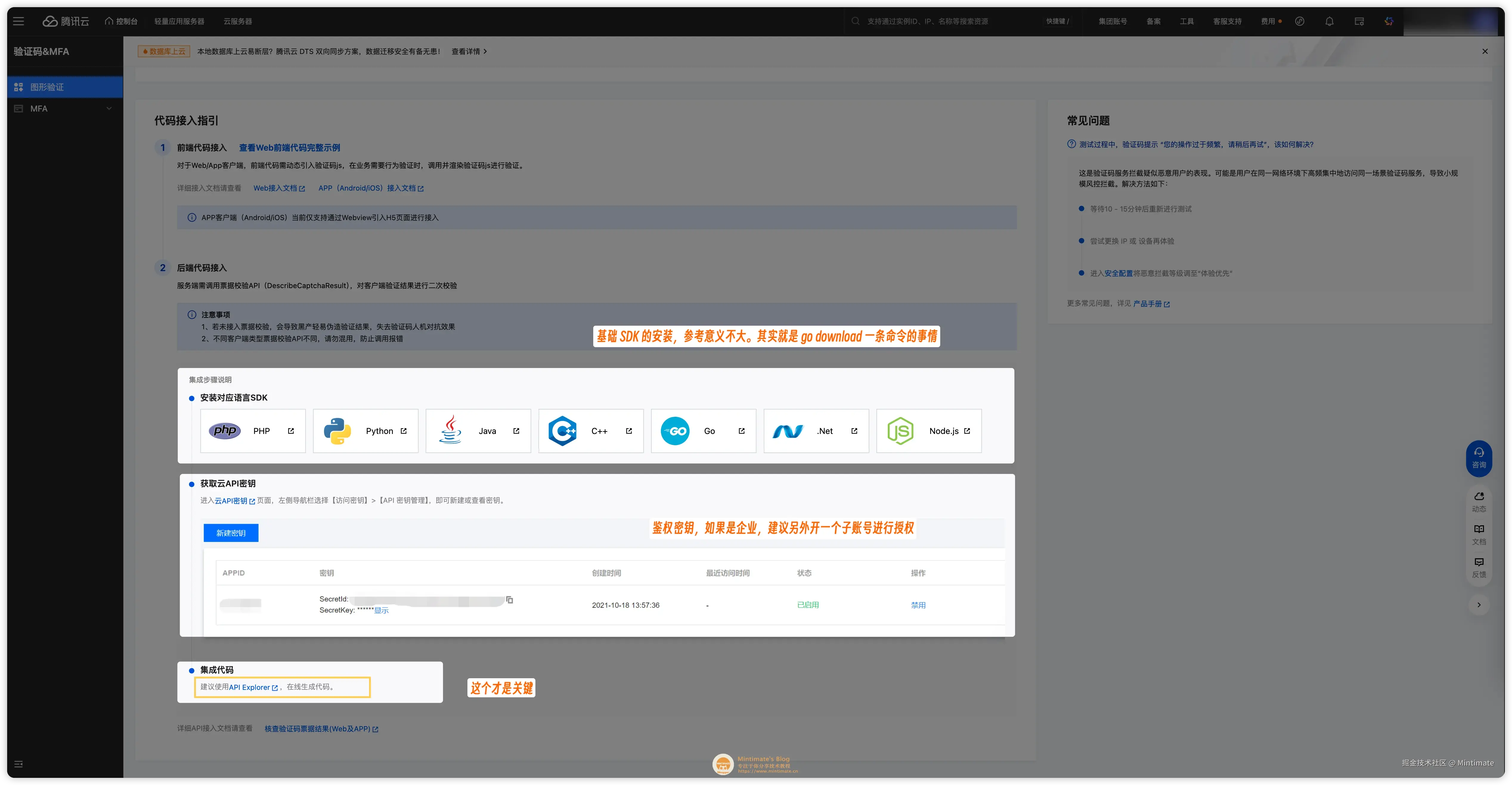1512x785 pixels.
Task: Open the hamburger menu in the top-left
Action: 18,21
